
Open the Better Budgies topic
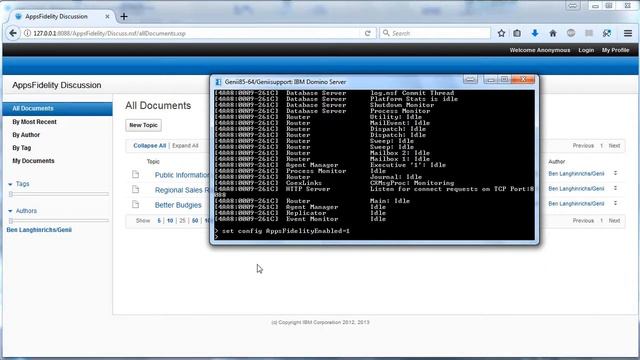(x=178, y=205)
